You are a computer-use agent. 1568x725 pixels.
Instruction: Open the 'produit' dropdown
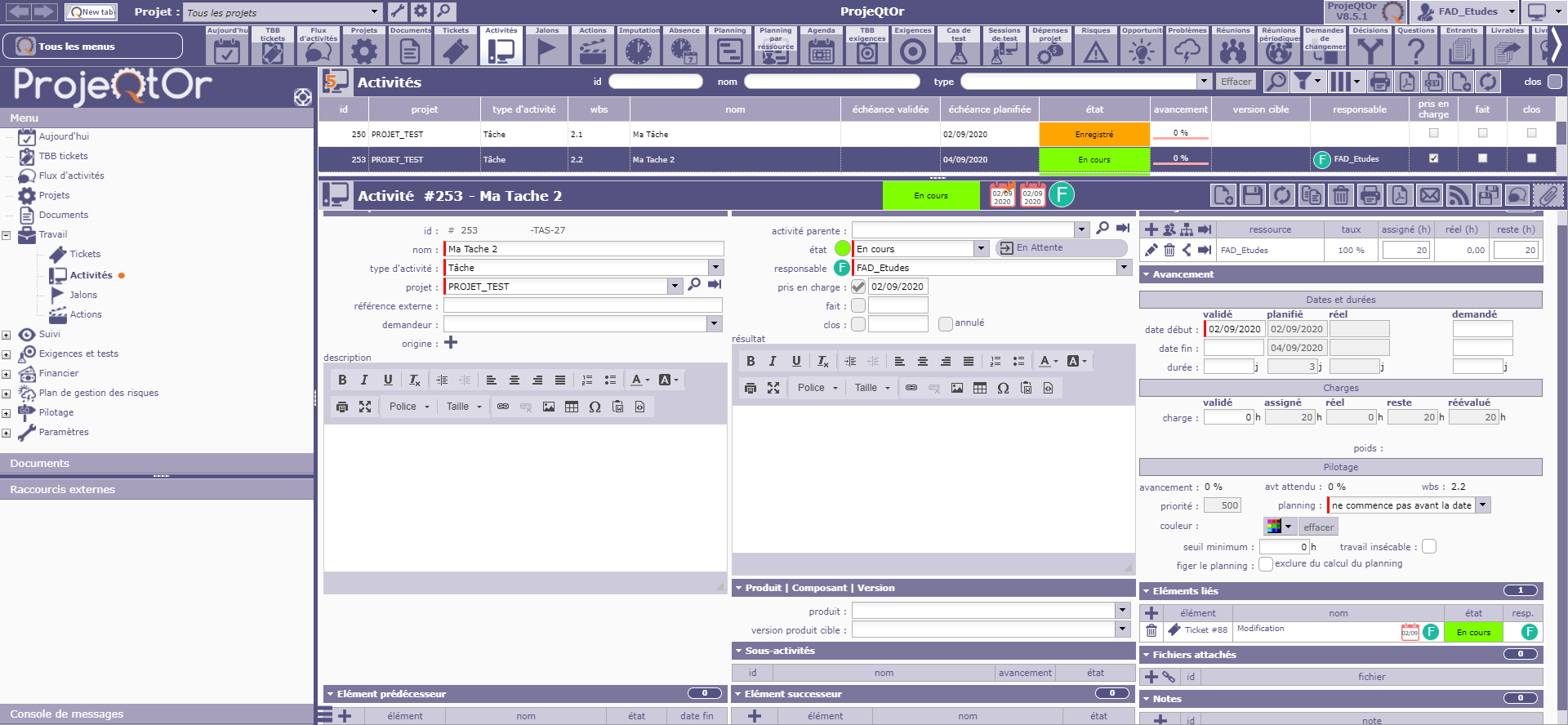[1122, 611]
